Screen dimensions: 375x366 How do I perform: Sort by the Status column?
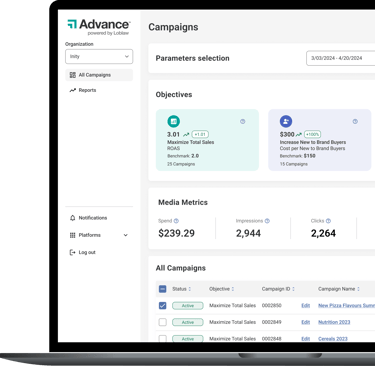[x=182, y=289]
